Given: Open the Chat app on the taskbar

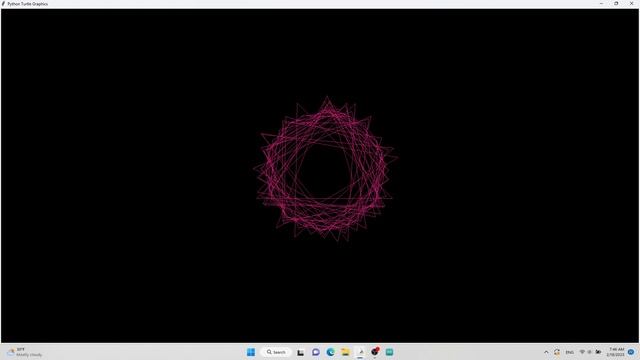Looking at the screenshot, I should 316,352.
